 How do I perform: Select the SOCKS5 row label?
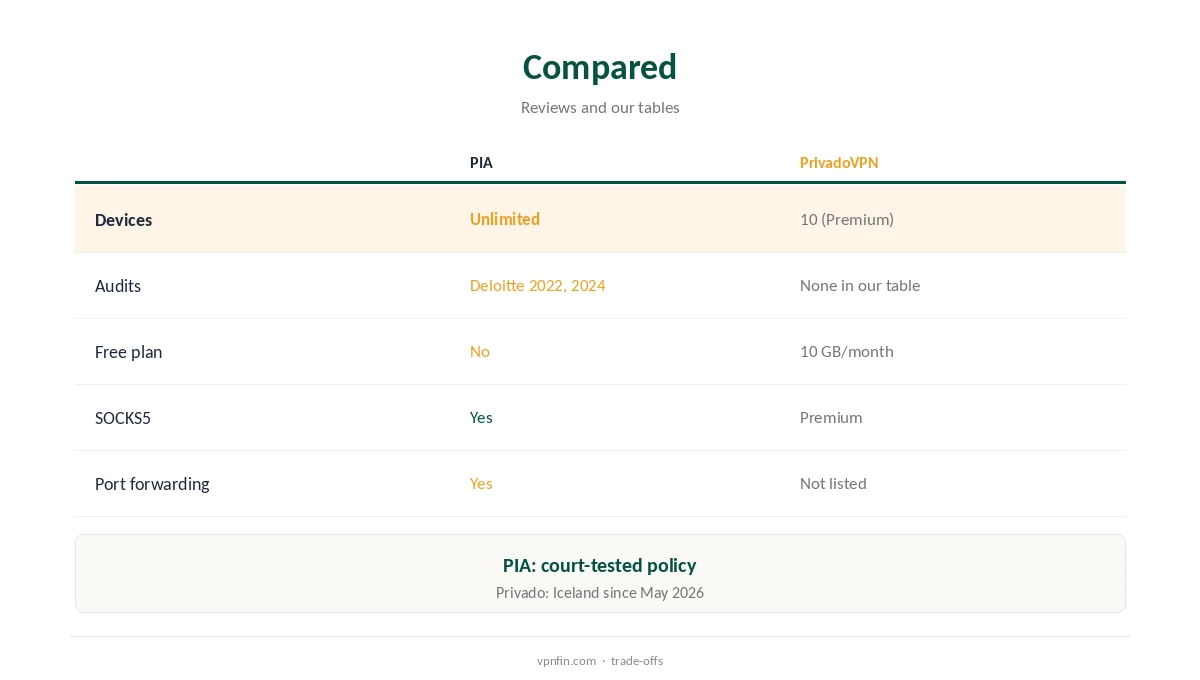123,418
